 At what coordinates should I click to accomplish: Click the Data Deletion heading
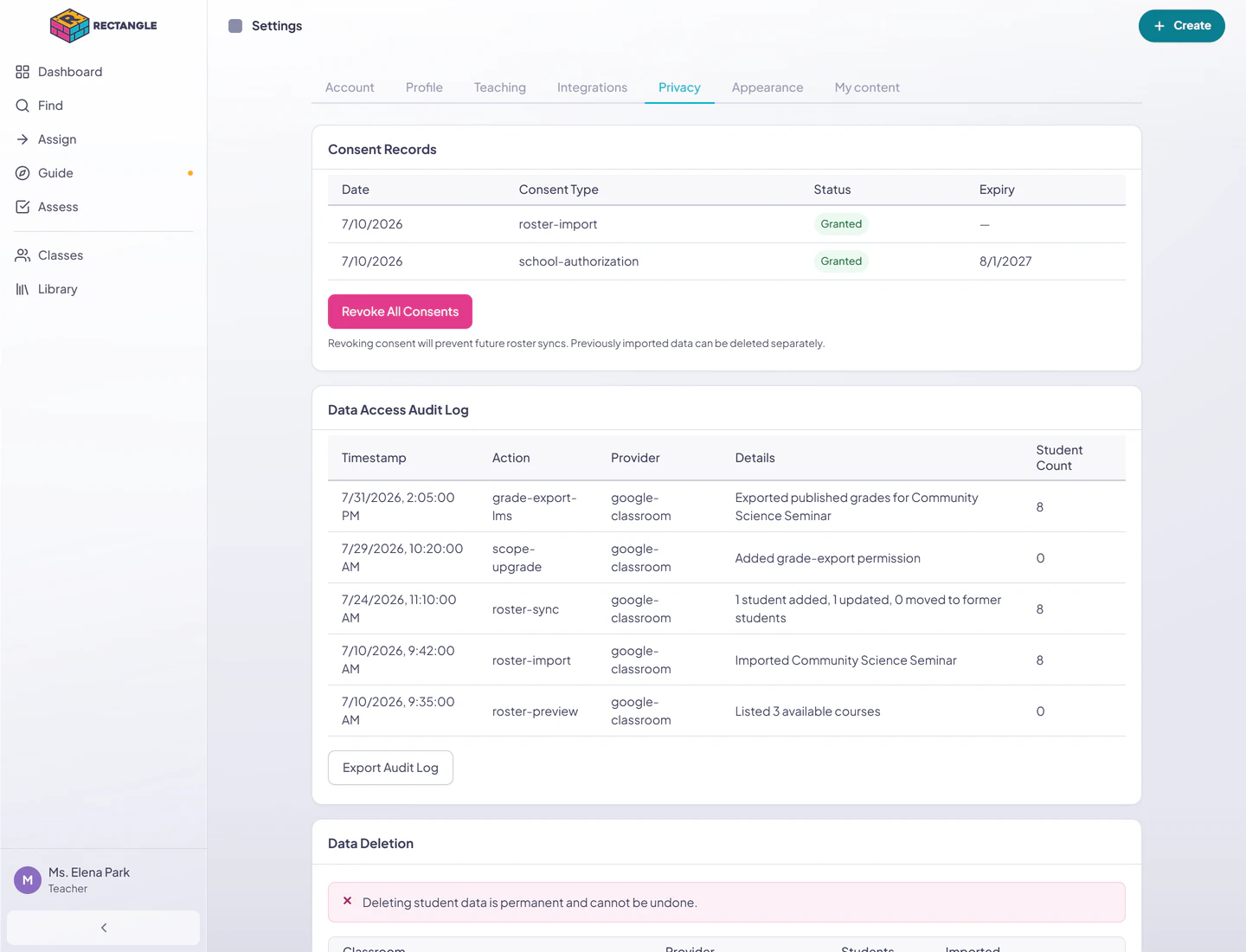pos(370,844)
